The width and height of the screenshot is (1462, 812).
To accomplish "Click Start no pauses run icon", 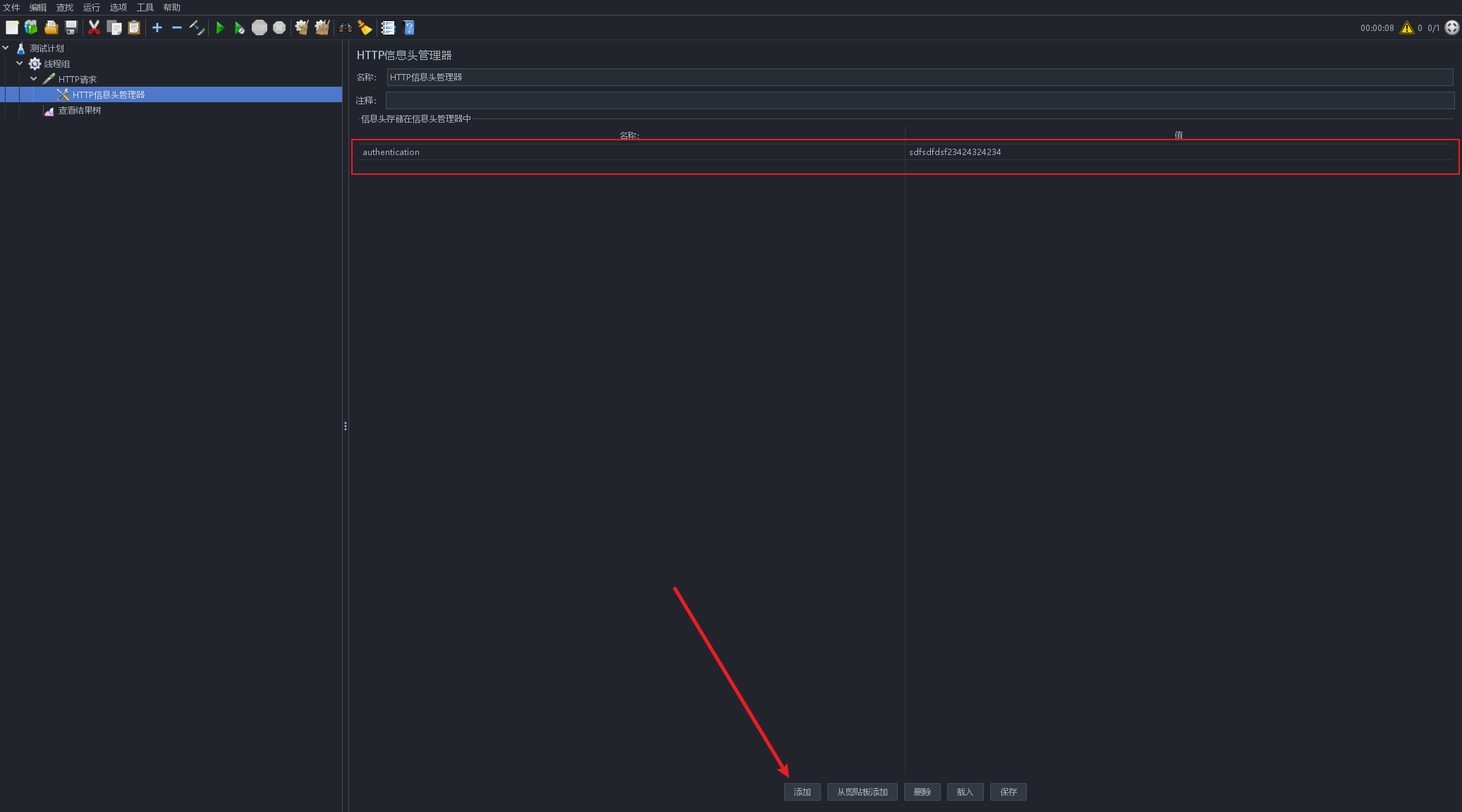I will pos(240,28).
